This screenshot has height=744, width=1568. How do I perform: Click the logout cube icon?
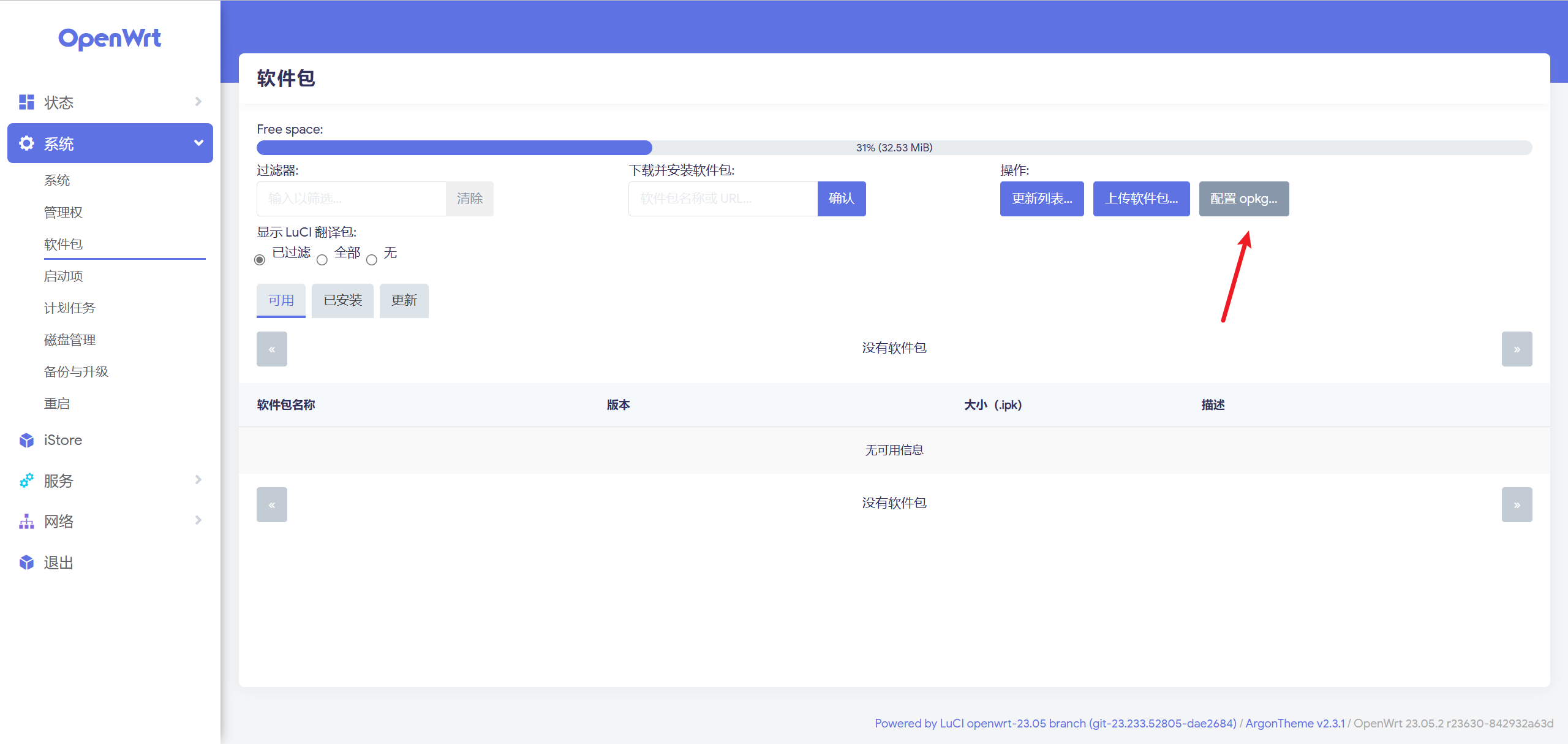(26, 562)
